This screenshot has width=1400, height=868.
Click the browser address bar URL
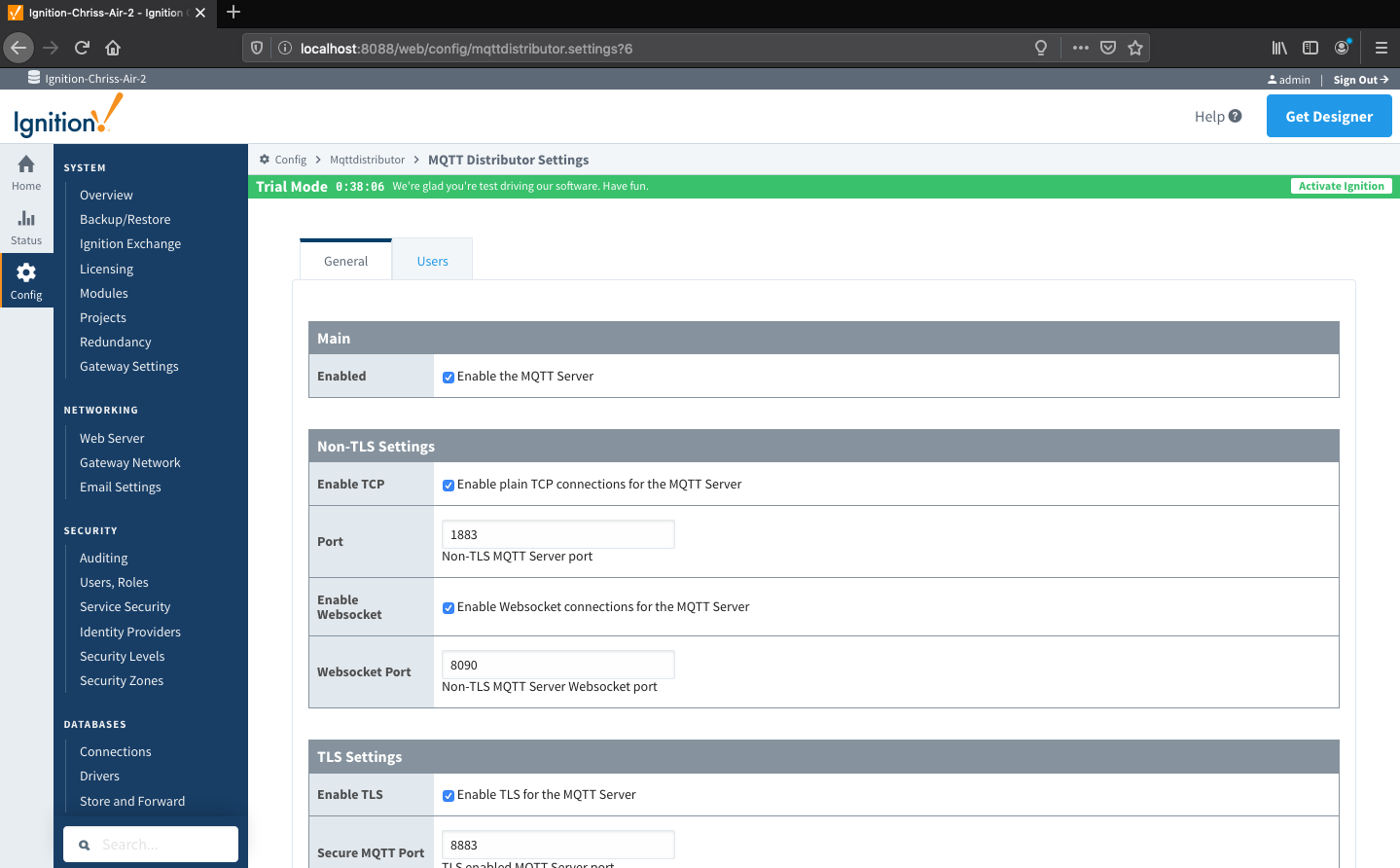pos(466,49)
